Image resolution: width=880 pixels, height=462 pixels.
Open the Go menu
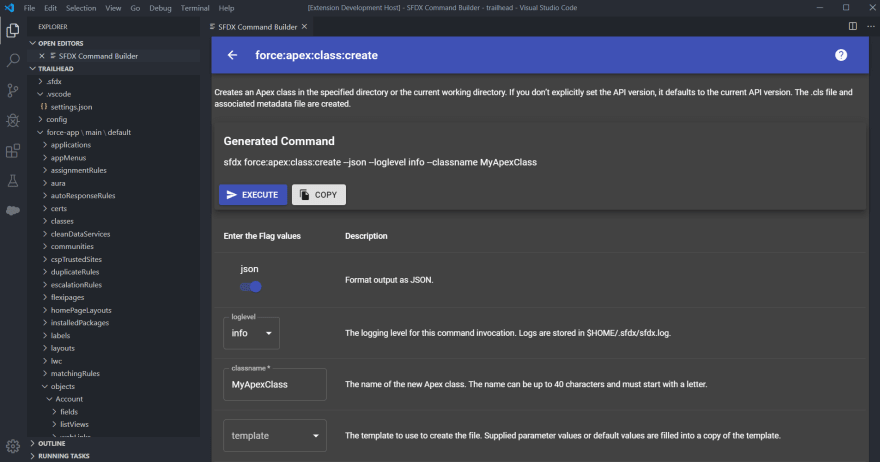click(x=135, y=8)
